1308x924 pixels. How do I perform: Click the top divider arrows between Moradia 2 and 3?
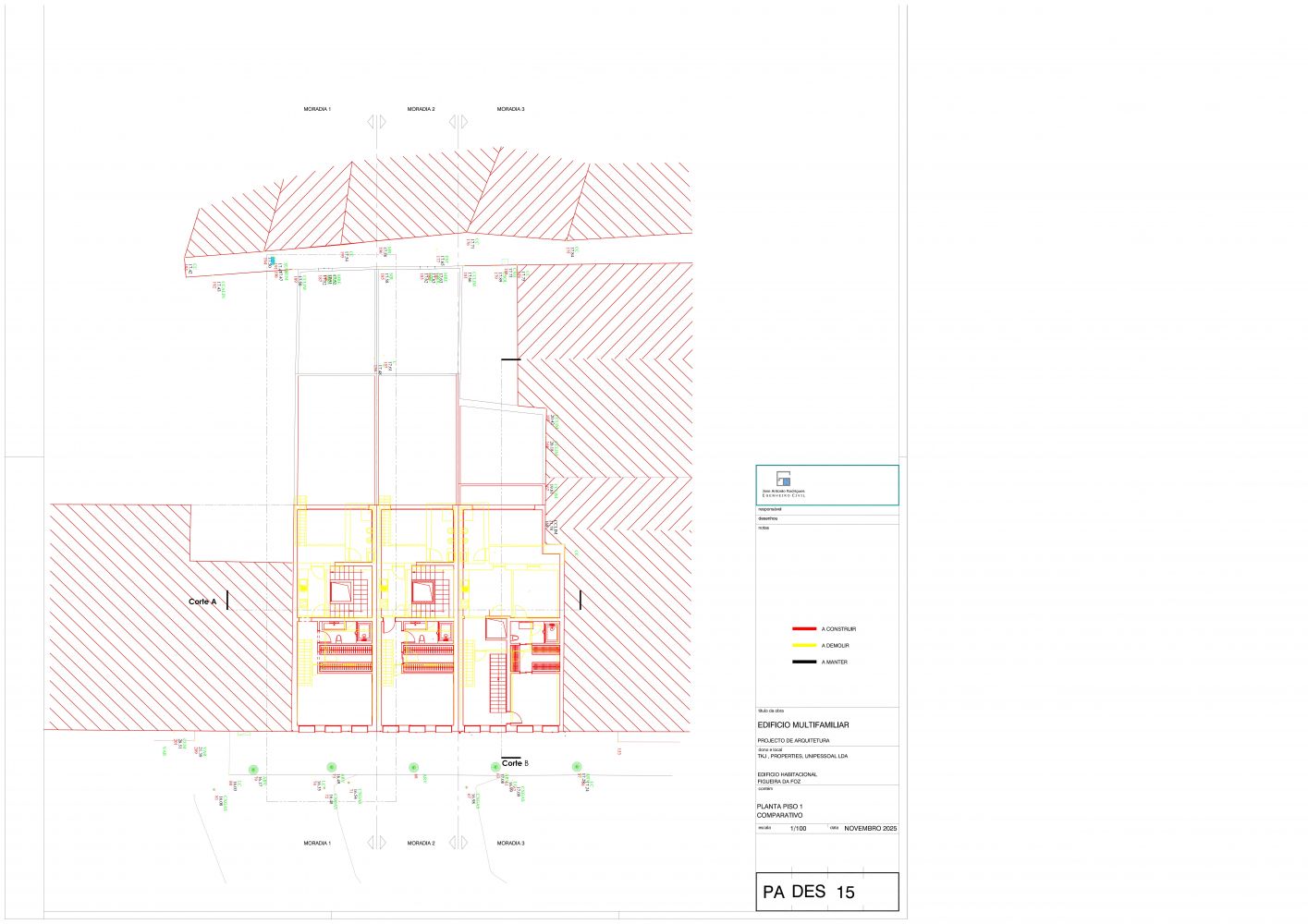click(458, 121)
